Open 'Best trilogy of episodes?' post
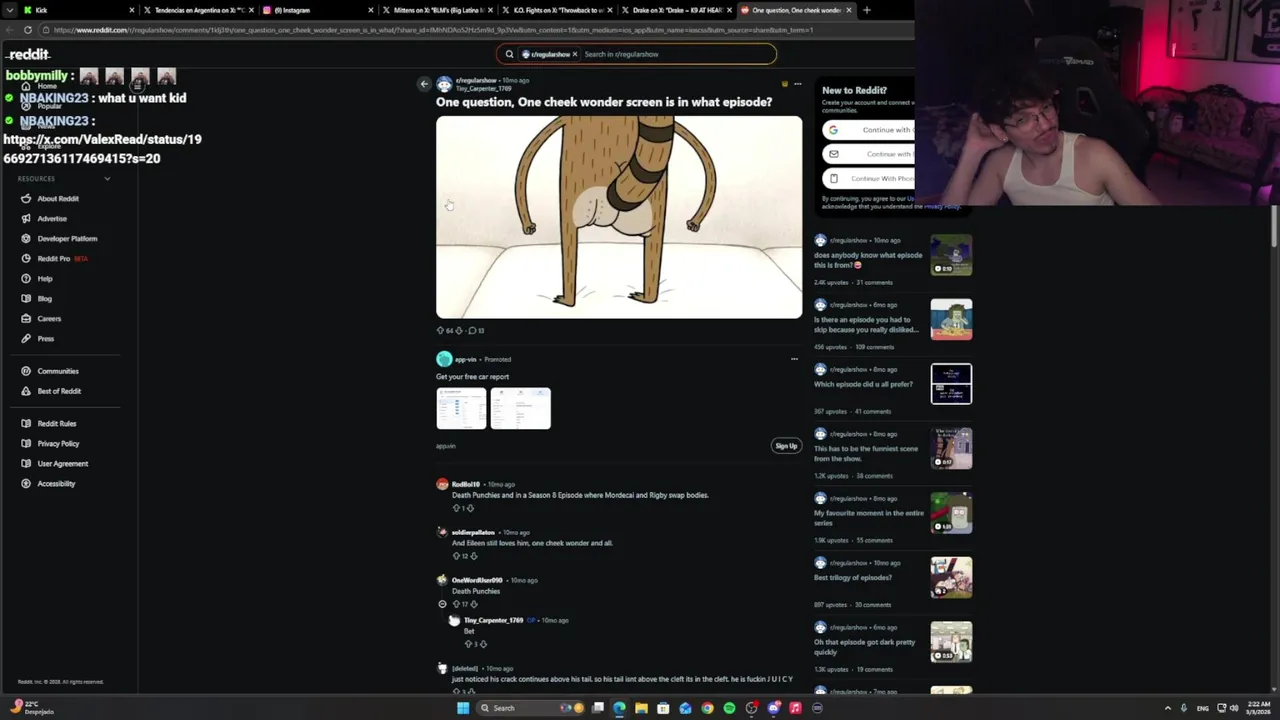Screen dimensions: 1280x720 coord(853,577)
